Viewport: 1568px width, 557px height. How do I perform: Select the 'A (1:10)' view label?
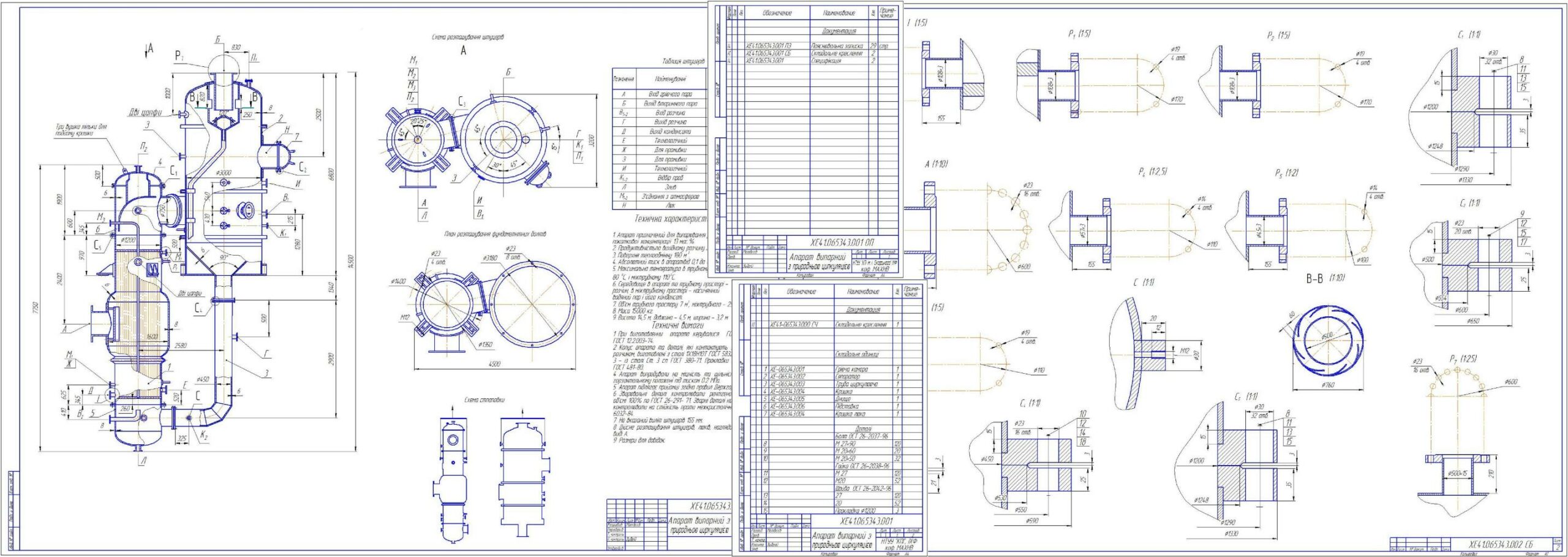pos(937,164)
